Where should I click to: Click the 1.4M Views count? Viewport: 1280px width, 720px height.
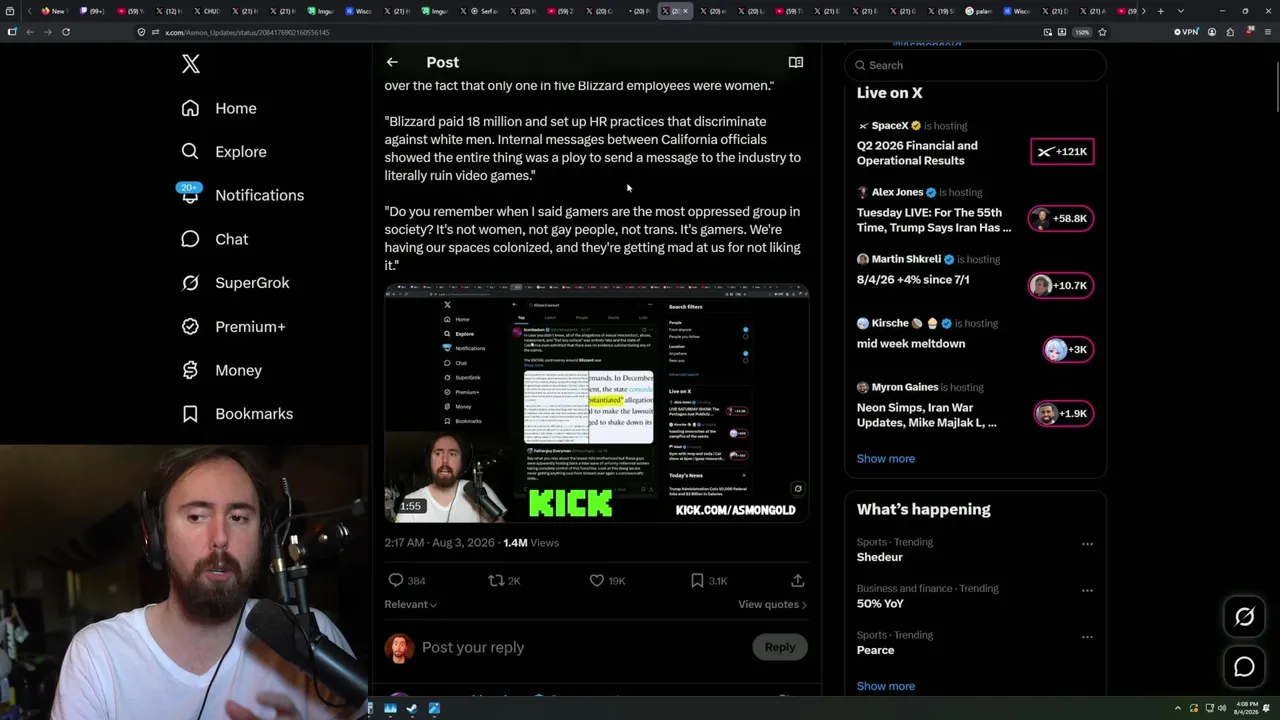531,543
